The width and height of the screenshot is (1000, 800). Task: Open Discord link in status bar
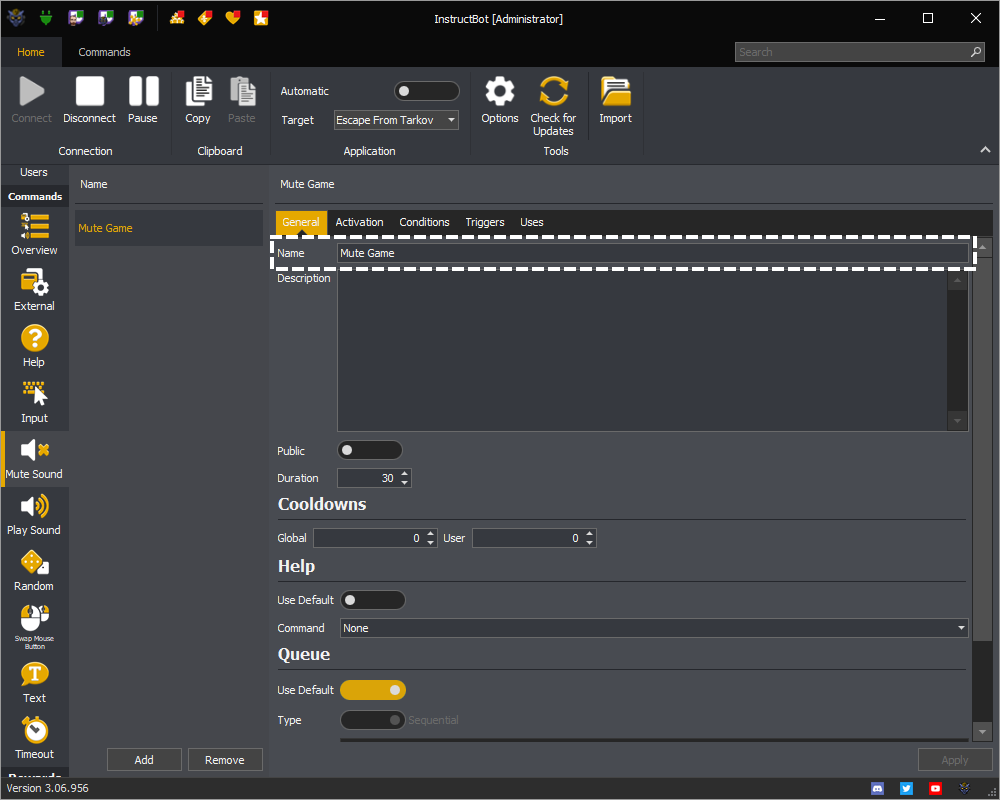(878, 789)
